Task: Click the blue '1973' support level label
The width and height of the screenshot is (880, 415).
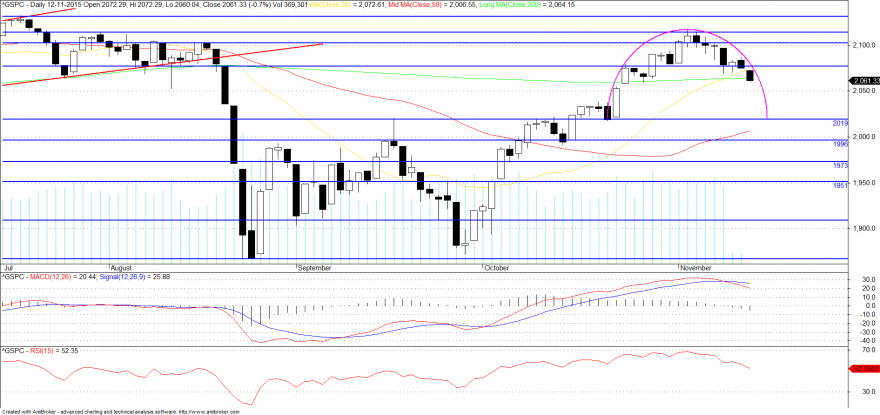Action: [840, 166]
